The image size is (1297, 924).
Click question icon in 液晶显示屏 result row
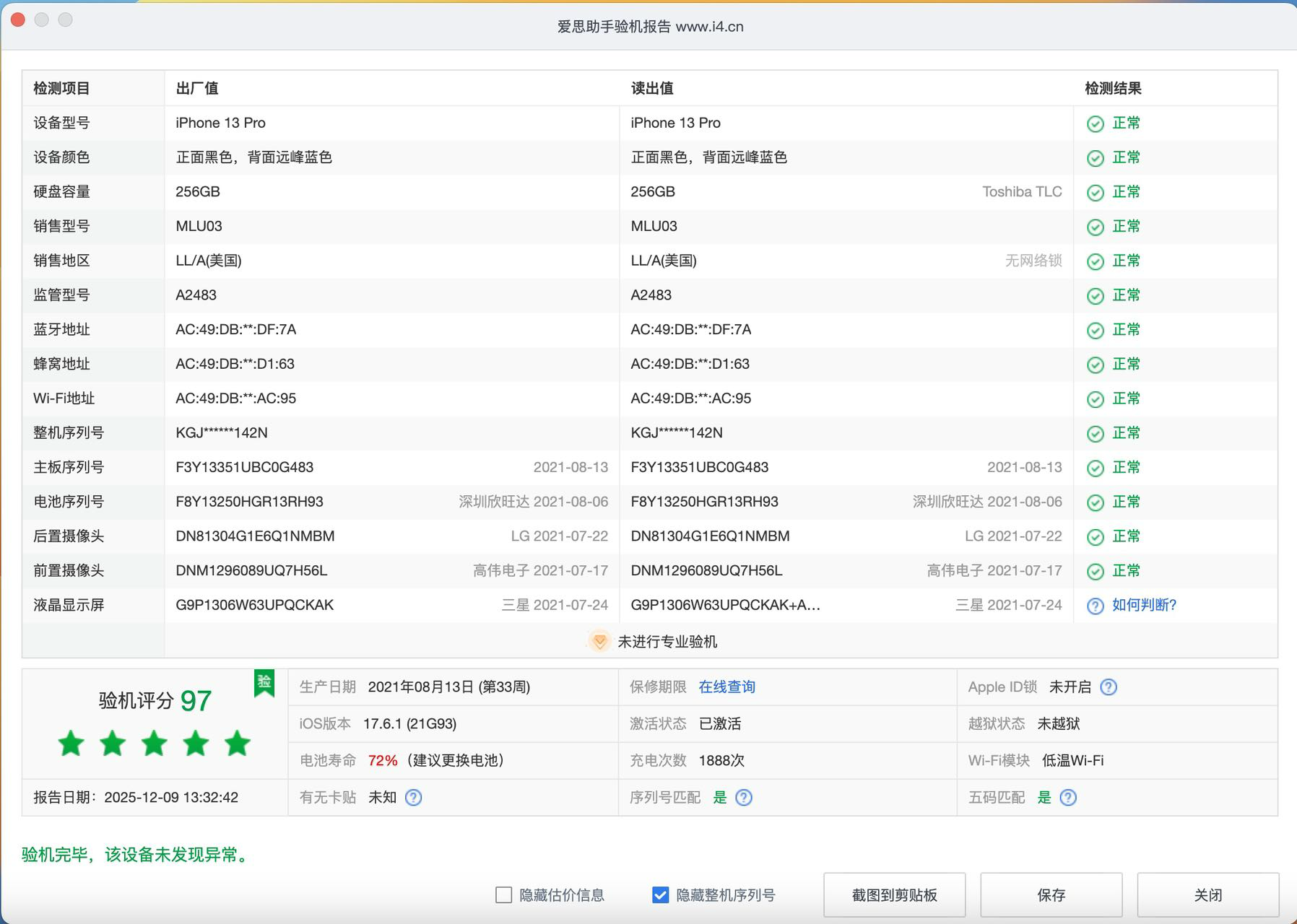[x=1095, y=606]
